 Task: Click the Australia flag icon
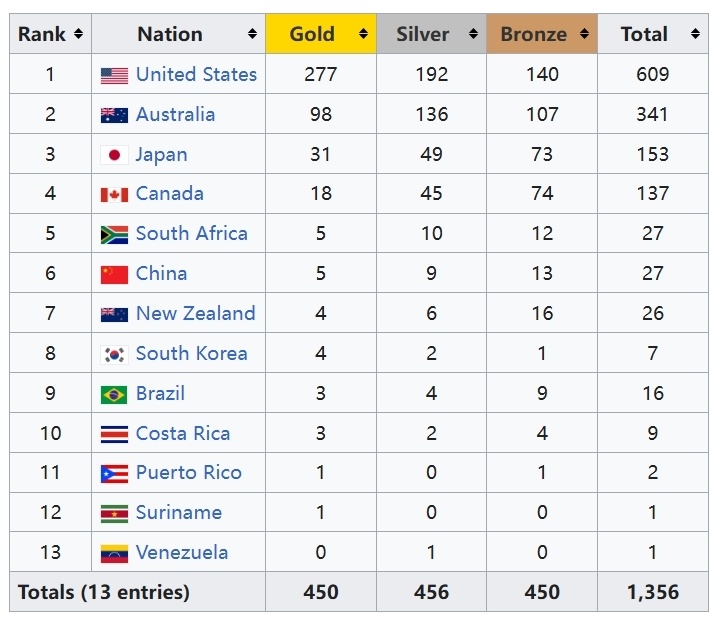114,116
